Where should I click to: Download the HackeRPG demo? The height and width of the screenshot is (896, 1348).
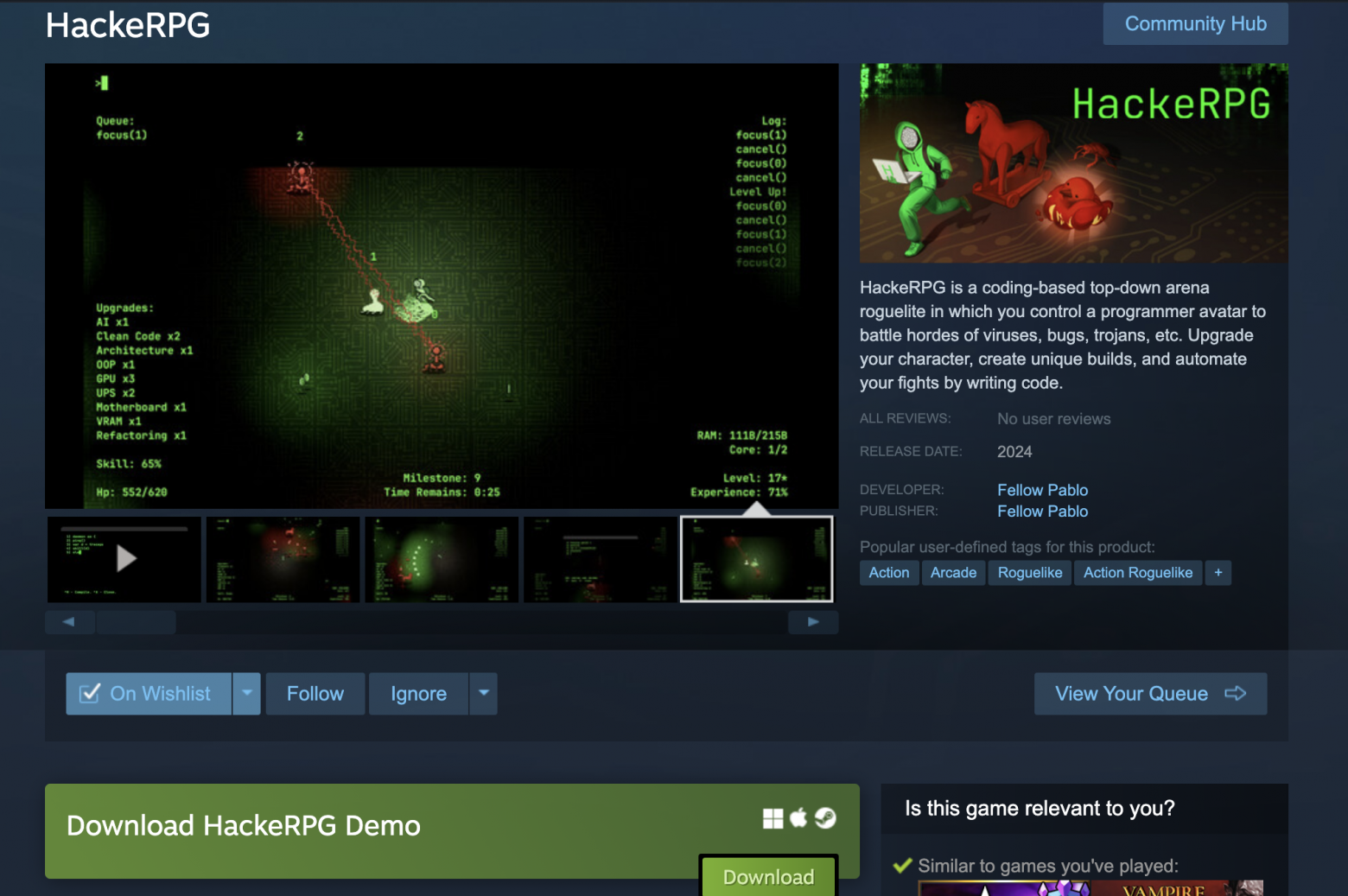tap(768, 877)
